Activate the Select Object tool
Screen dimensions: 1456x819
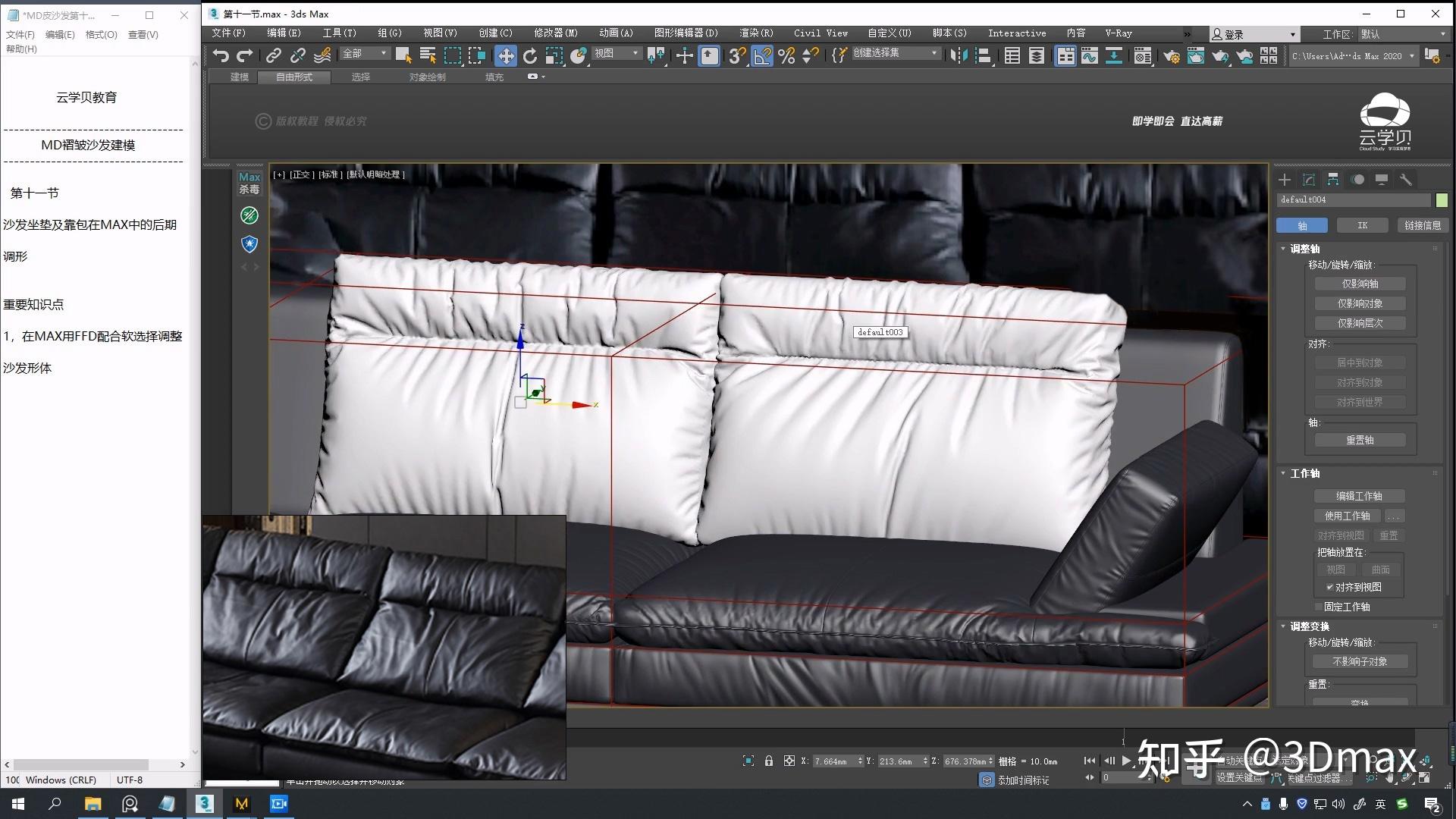pyautogui.click(x=403, y=55)
